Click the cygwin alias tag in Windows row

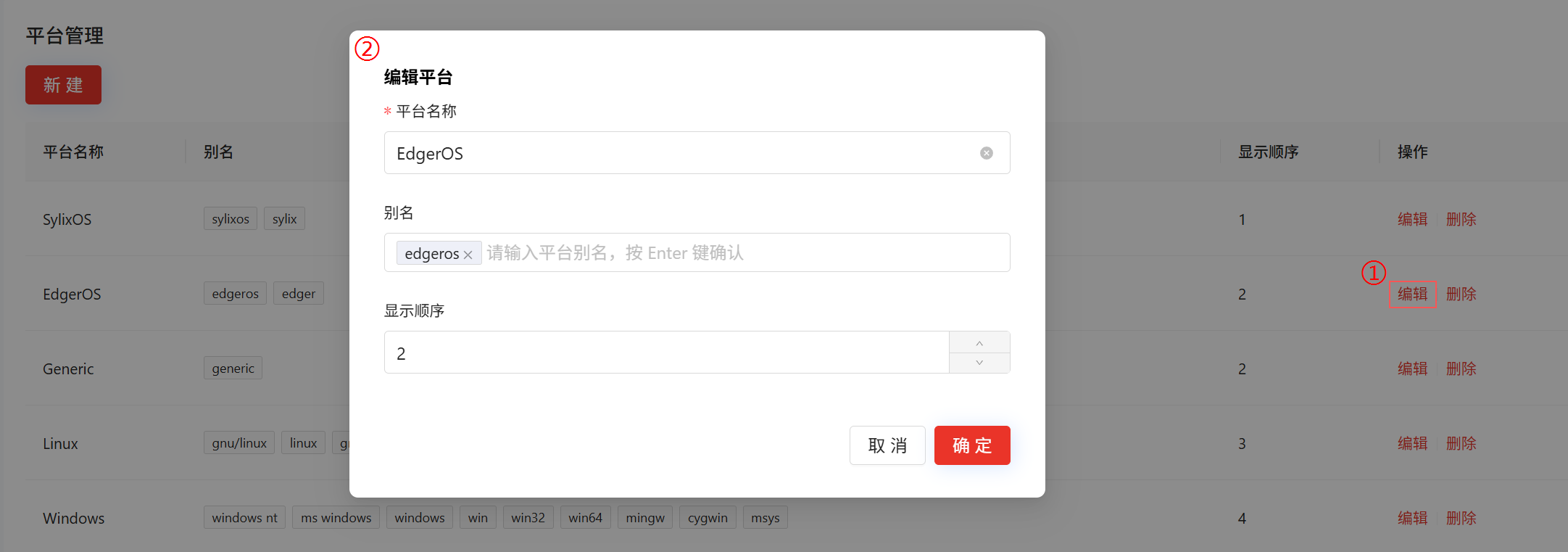[x=707, y=518]
